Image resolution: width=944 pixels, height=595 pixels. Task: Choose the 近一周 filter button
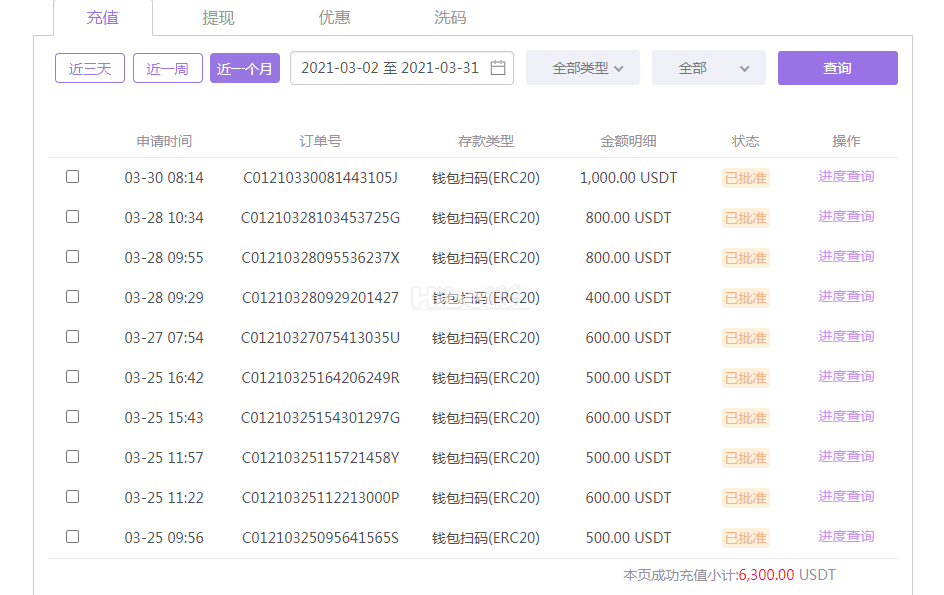pyautogui.click(x=168, y=68)
